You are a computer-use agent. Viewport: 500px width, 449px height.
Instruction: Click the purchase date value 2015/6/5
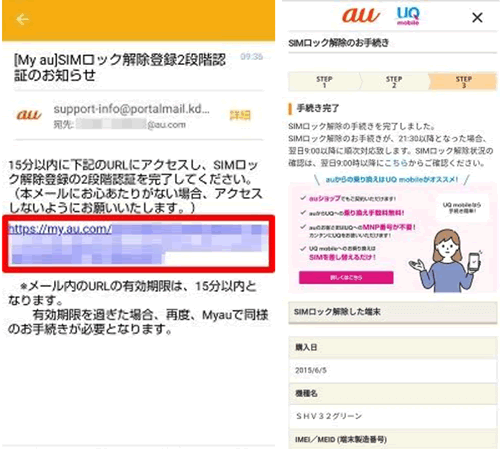(311, 370)
